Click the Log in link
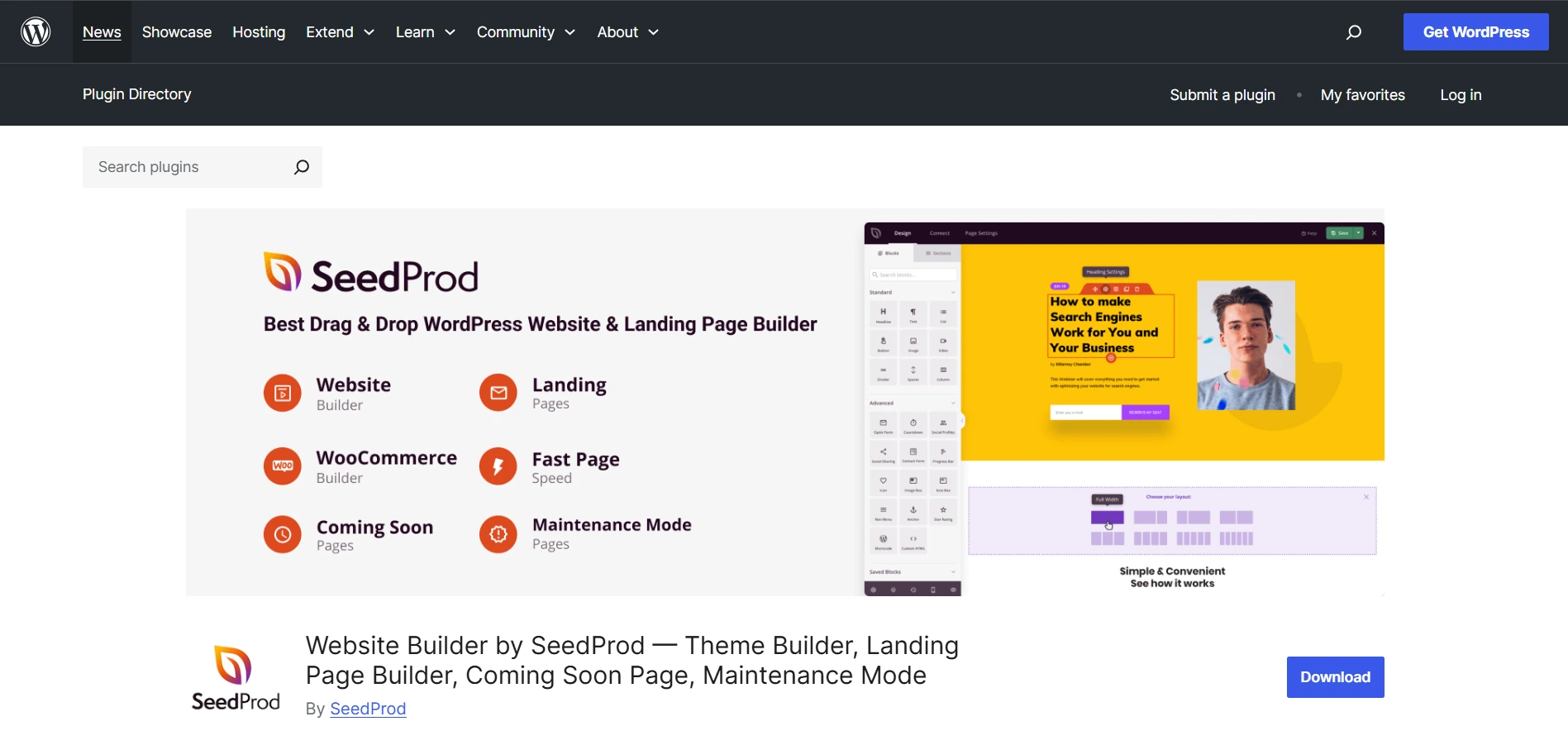The width and height of the screenshot is (1568, 750). pyautogui.click(x=1461, y=95)
